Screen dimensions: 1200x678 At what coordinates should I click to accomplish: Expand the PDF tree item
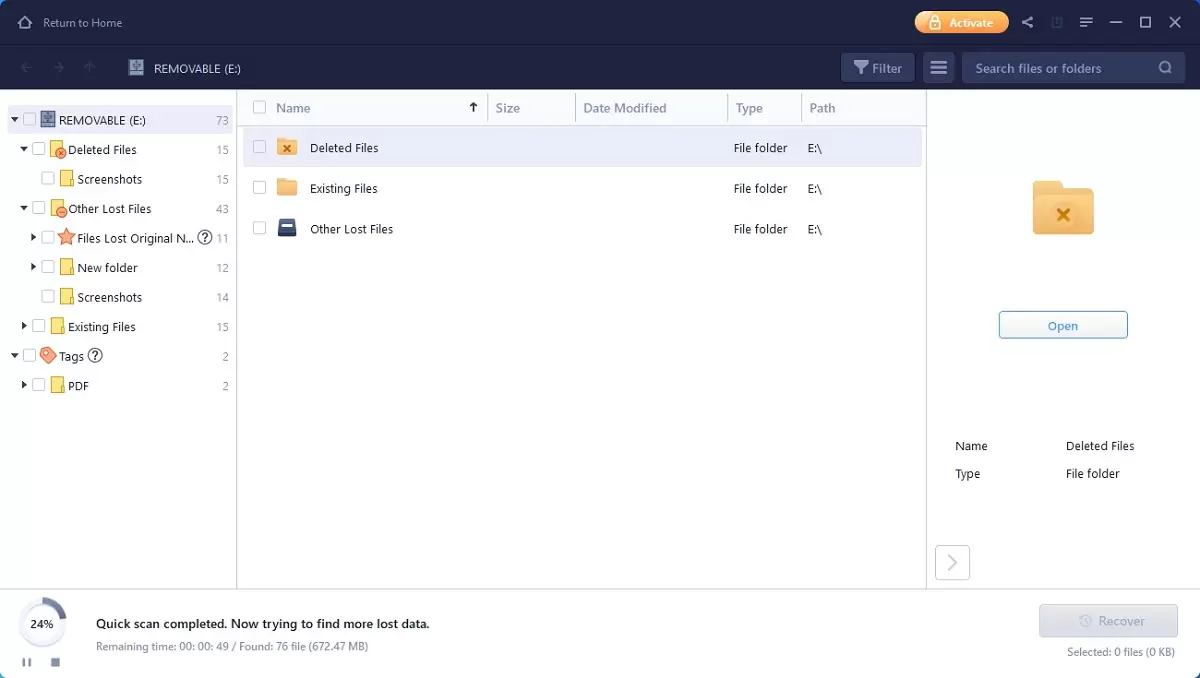click(x=23, y=385)
